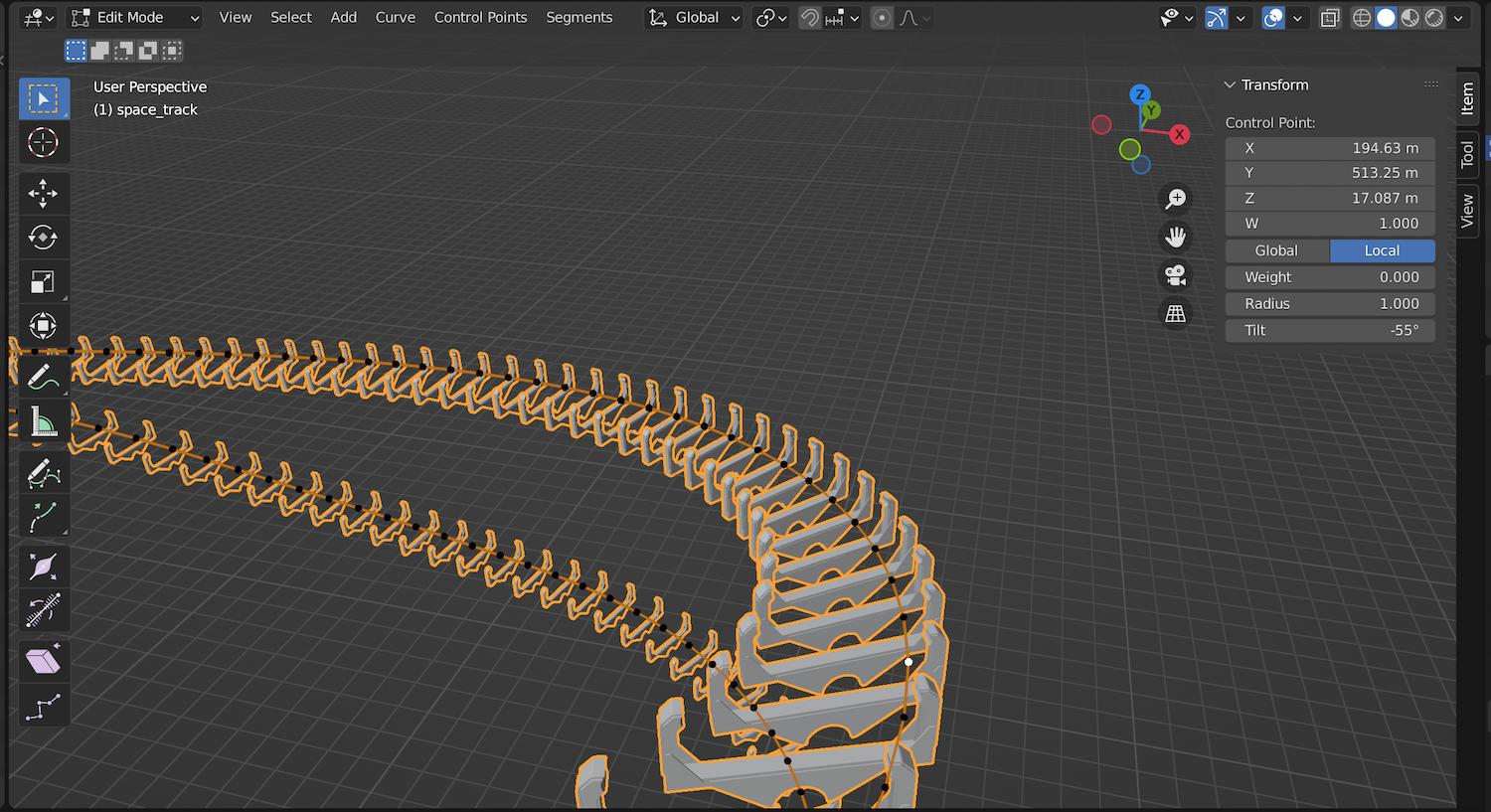The width and height of the screenshot is (1491, 812).
Task: Activate the curve Extrude tool
Action: [x=44, y=516]
